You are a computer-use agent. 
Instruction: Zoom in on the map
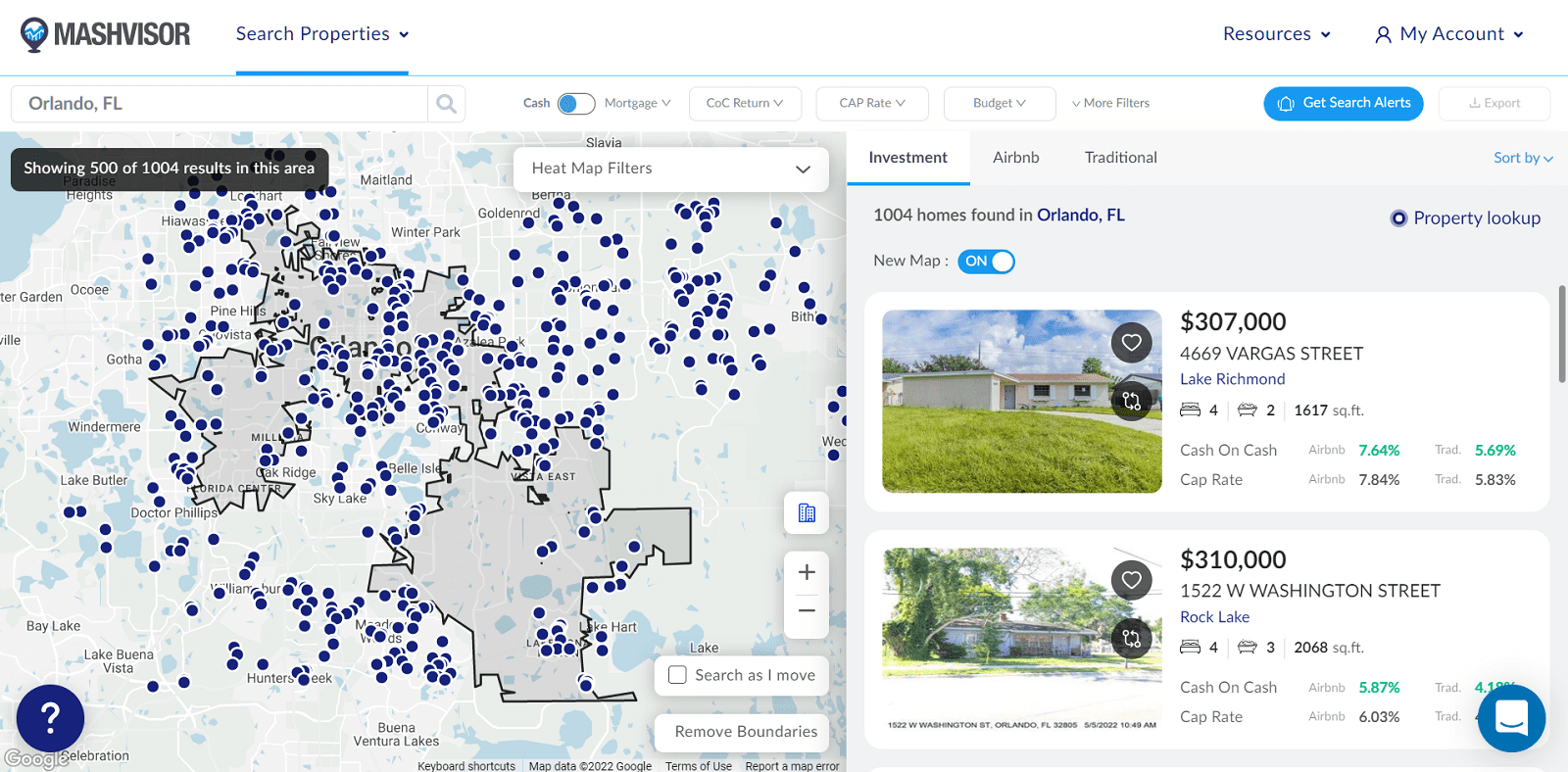(807, 572)
